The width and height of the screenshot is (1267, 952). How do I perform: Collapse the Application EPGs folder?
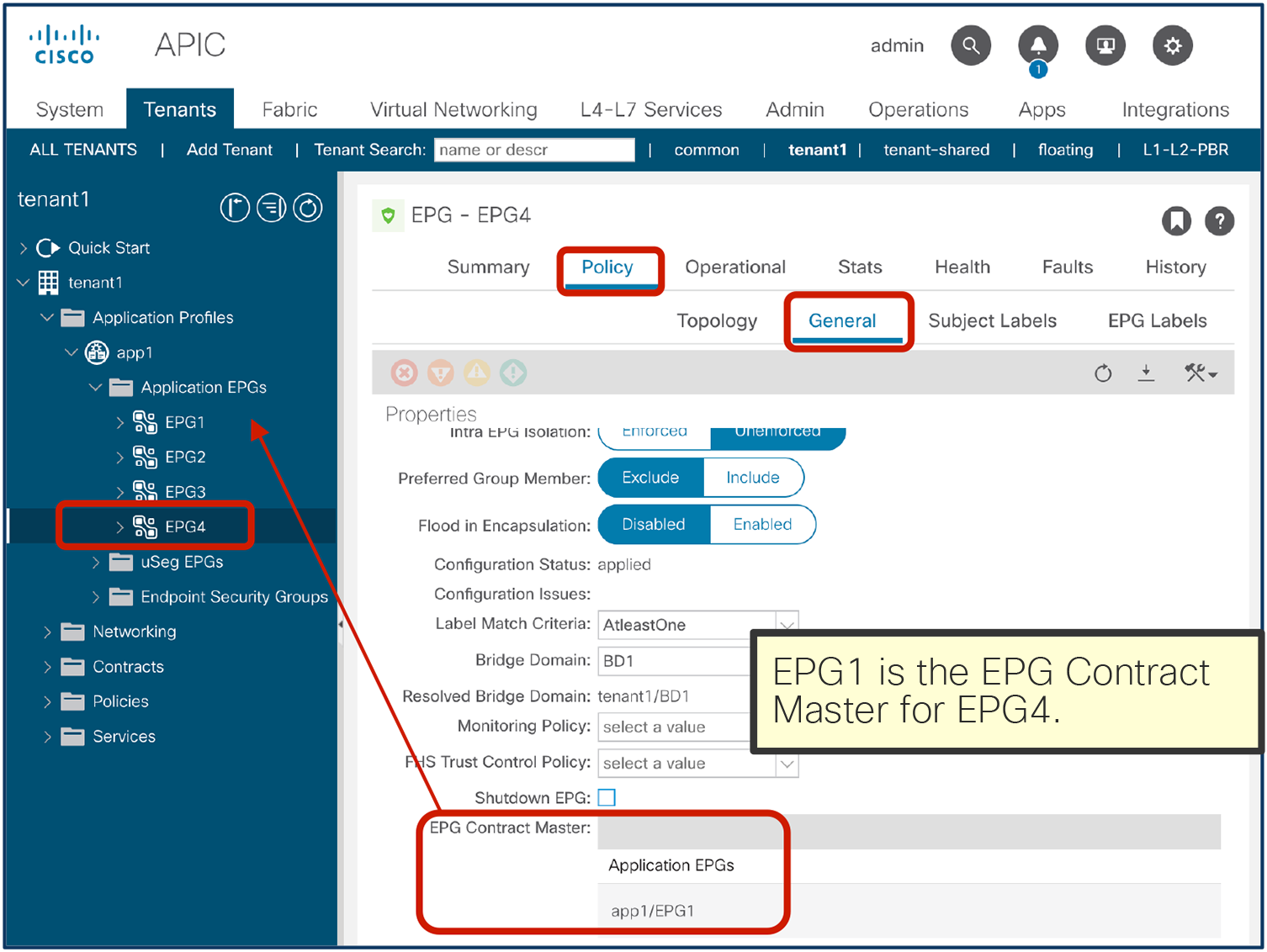[95, 388]
